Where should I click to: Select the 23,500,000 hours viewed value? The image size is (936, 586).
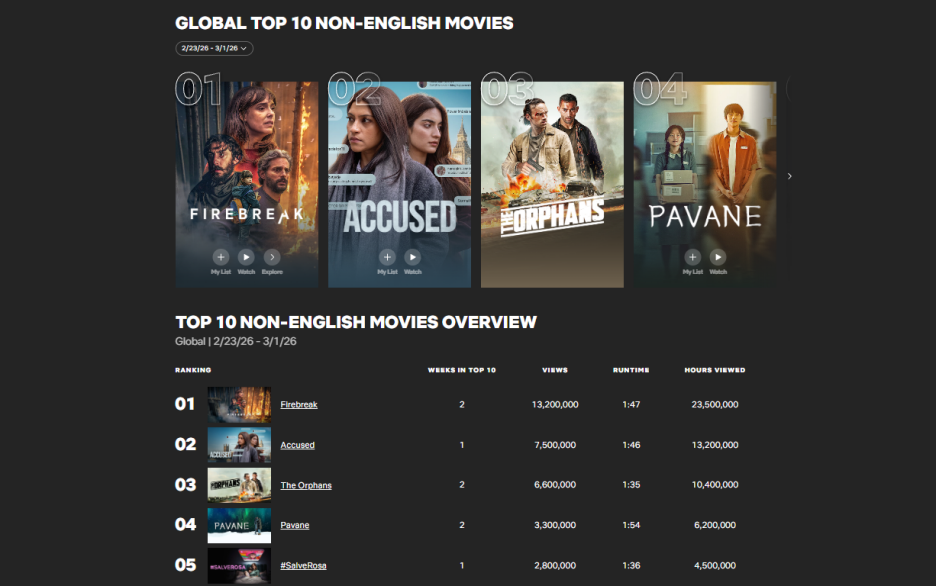coord(715,405)
